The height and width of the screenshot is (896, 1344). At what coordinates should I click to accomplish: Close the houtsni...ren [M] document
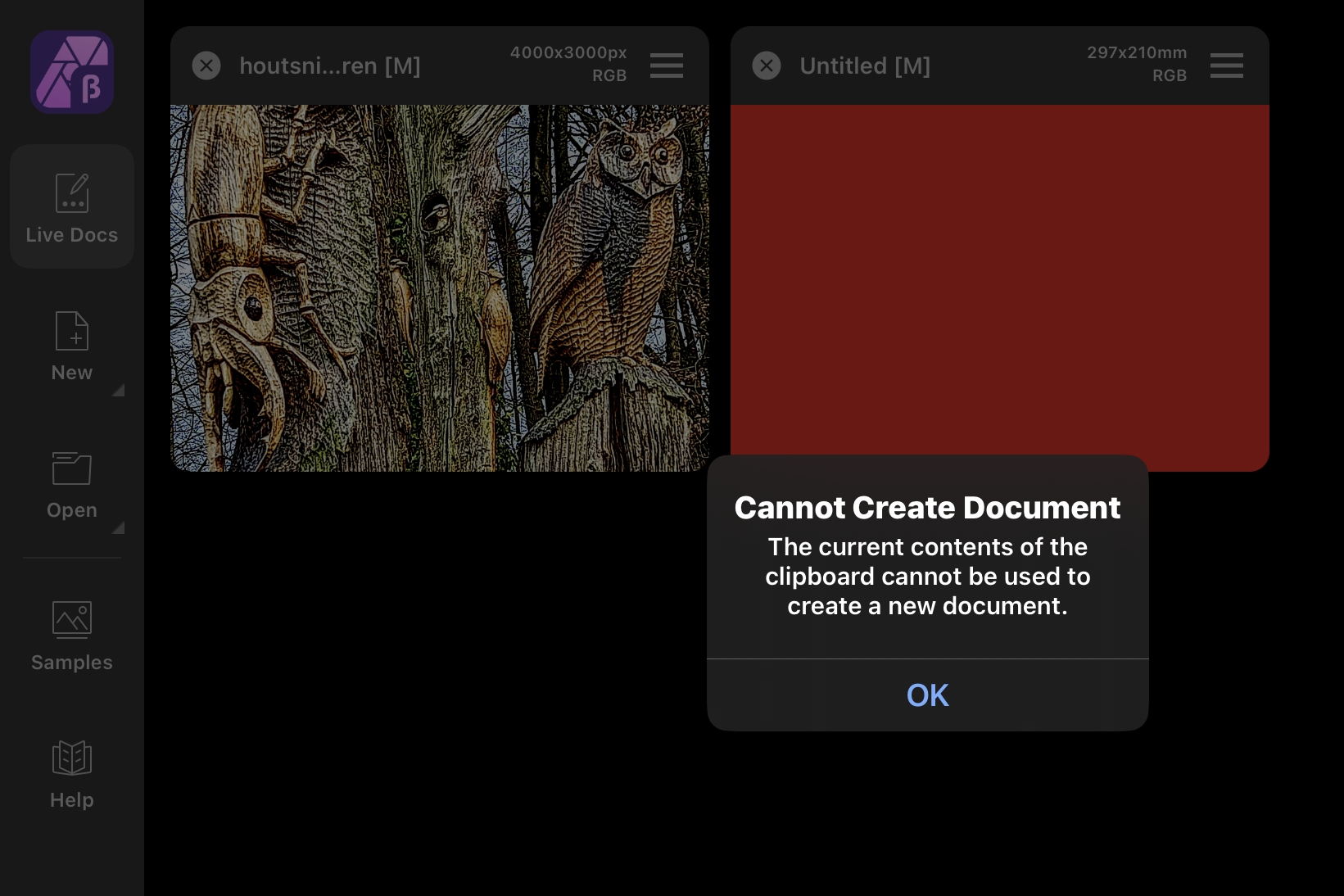pos(206,66)
